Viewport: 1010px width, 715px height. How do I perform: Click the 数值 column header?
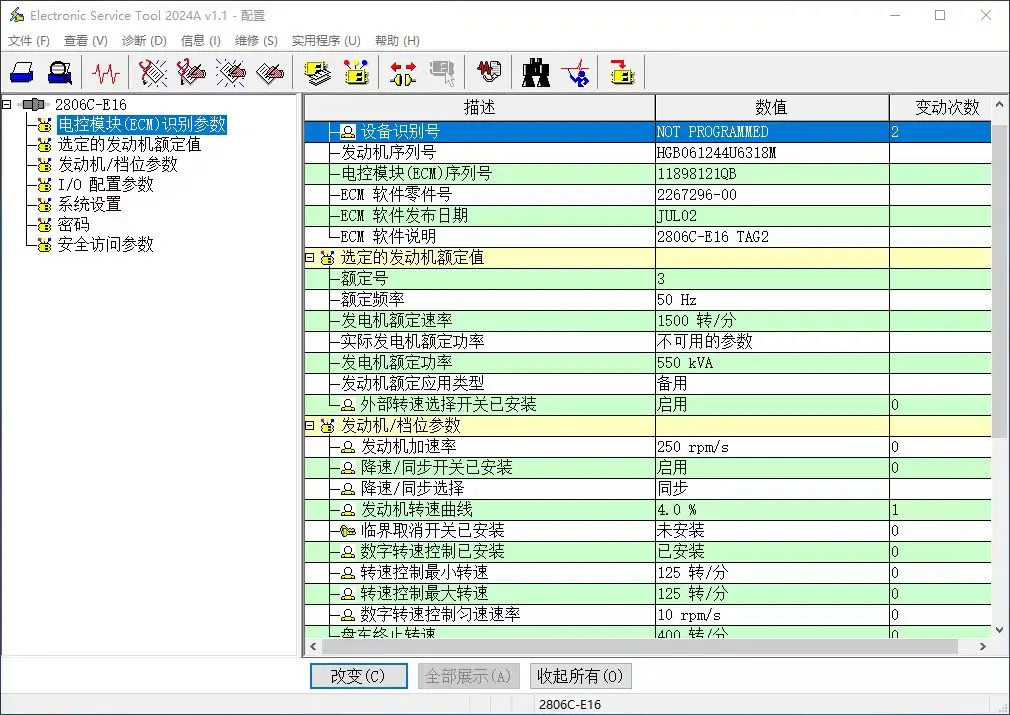[772, 108]
